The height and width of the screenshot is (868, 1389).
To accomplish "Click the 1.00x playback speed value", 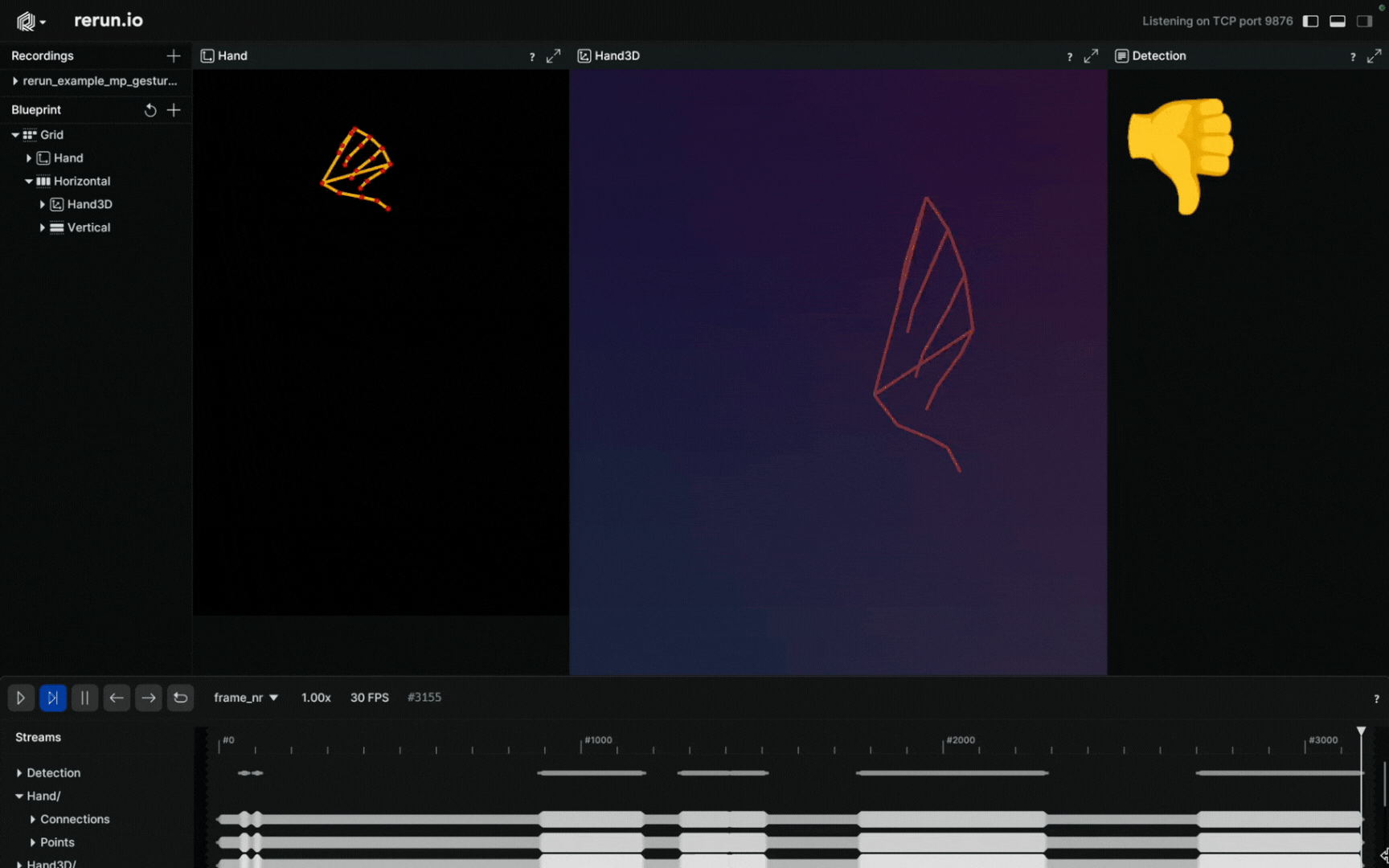I will tap(316, 698).
